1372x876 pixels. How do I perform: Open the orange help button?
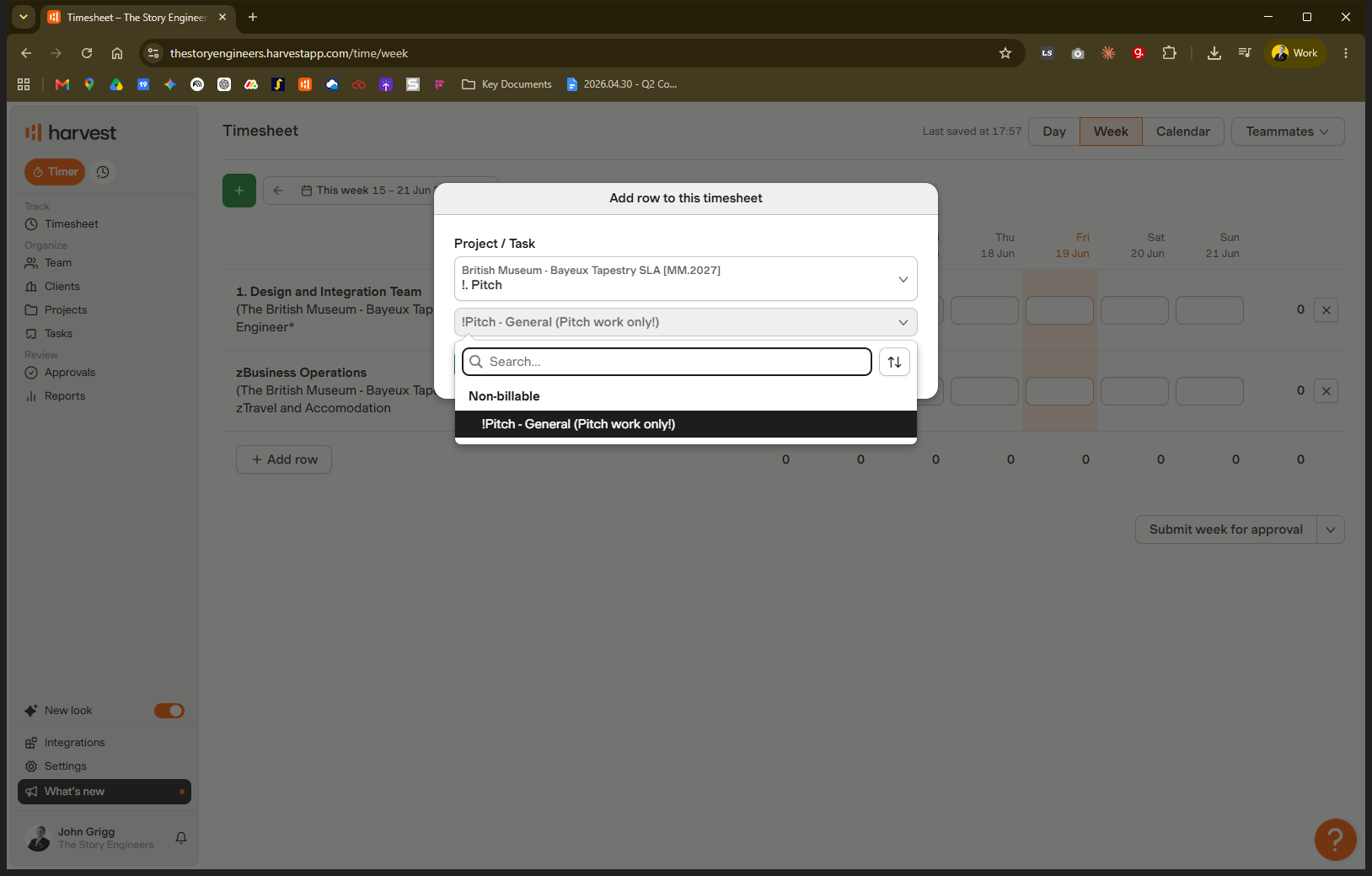pyautogui.click(x=1335, y=840)
